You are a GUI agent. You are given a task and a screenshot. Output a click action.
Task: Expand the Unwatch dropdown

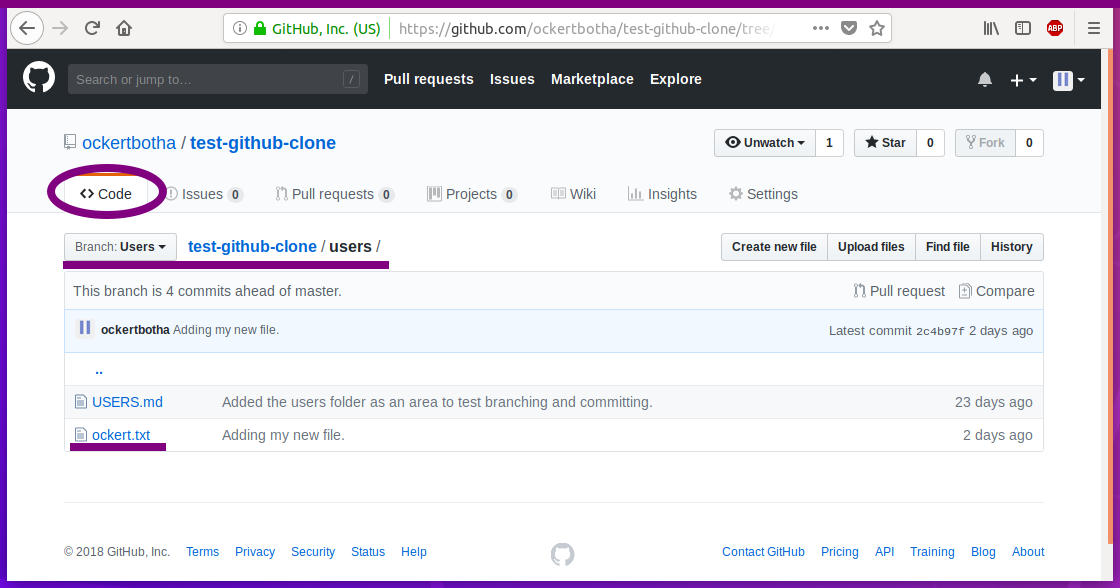tap(765, 143)
